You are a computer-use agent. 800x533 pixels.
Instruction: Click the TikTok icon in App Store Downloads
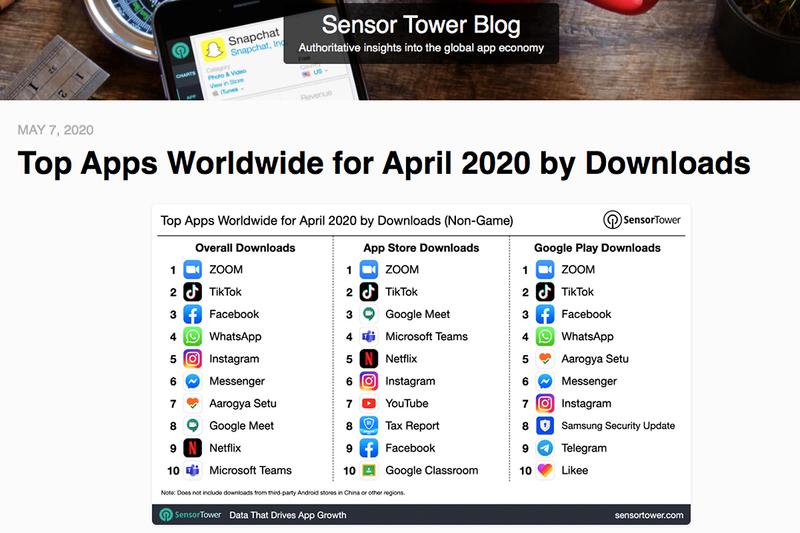pos(369,292)
